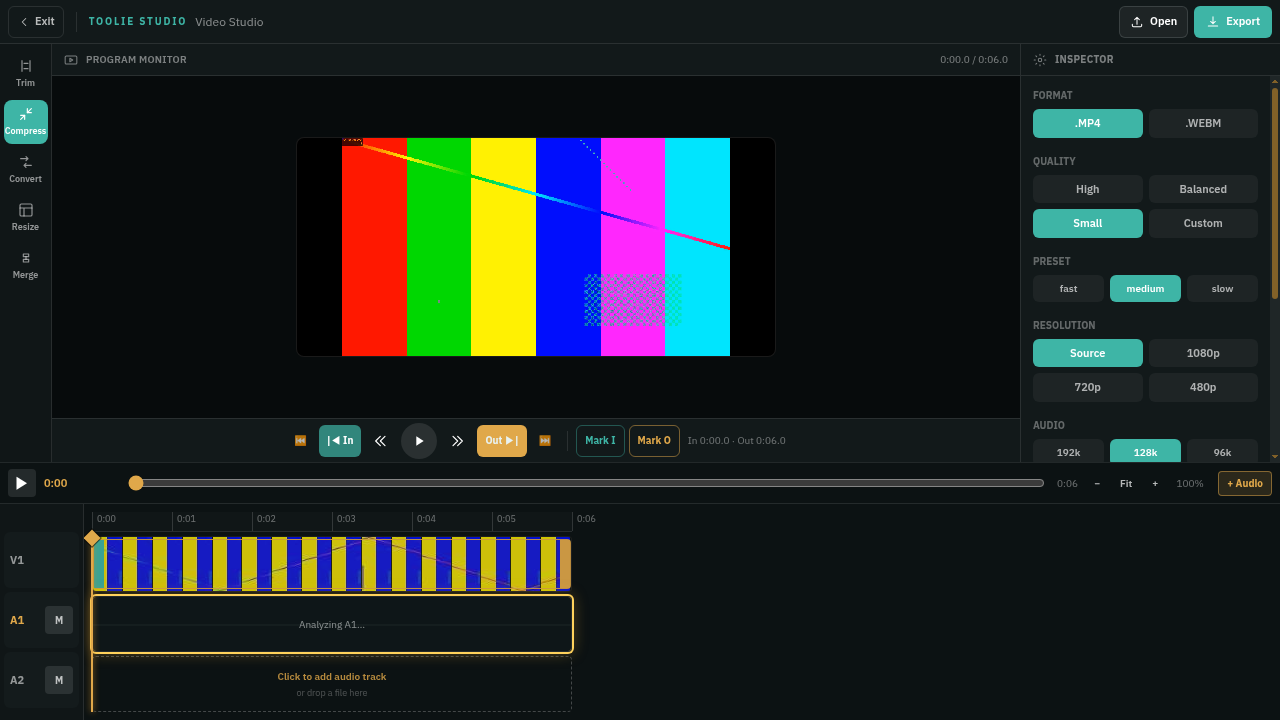Open the Convert tool

coord(25,169)
